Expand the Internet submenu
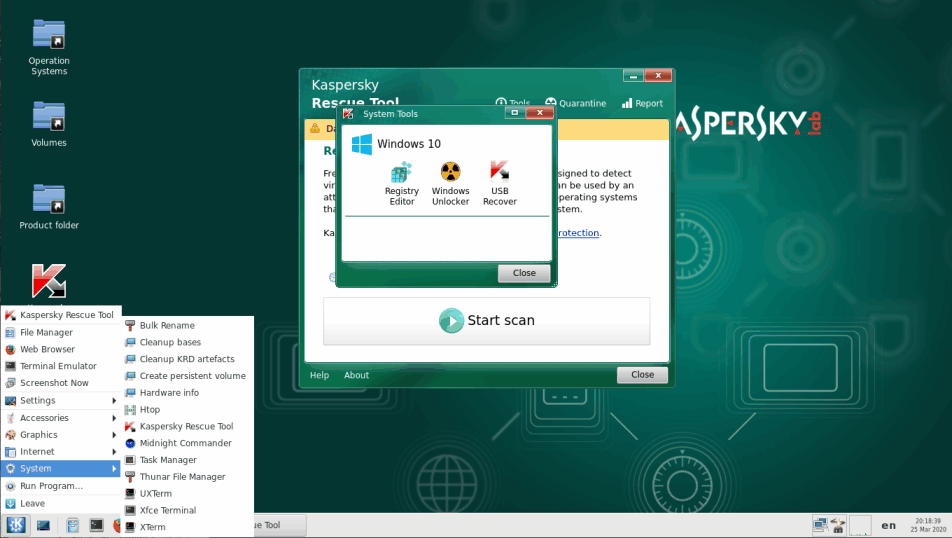 tap(61, 452)
